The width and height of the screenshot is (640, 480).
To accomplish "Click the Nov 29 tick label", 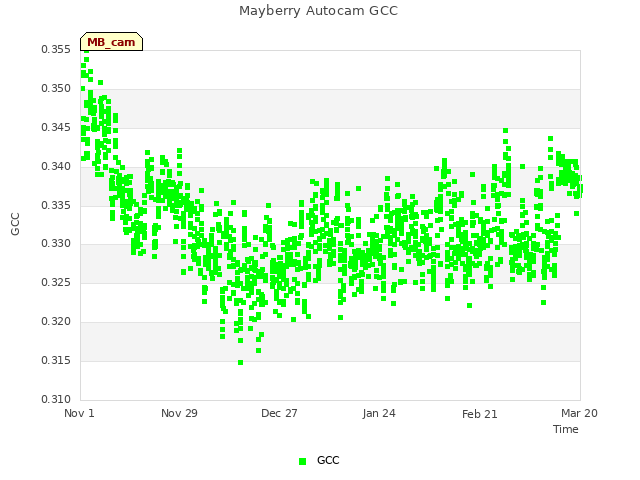I will pos(179,413).
